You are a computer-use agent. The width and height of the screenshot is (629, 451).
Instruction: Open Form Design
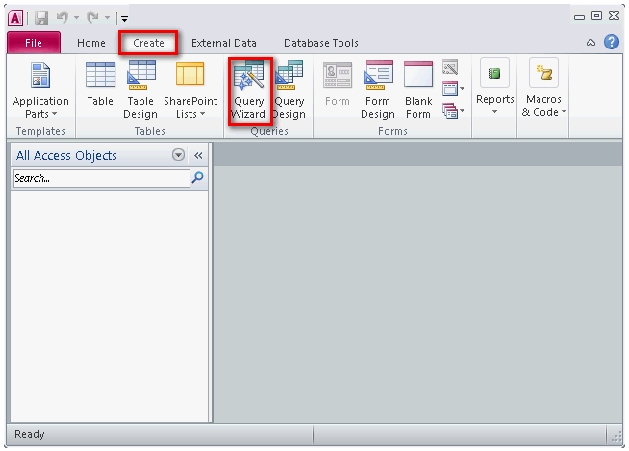(377, 90)
